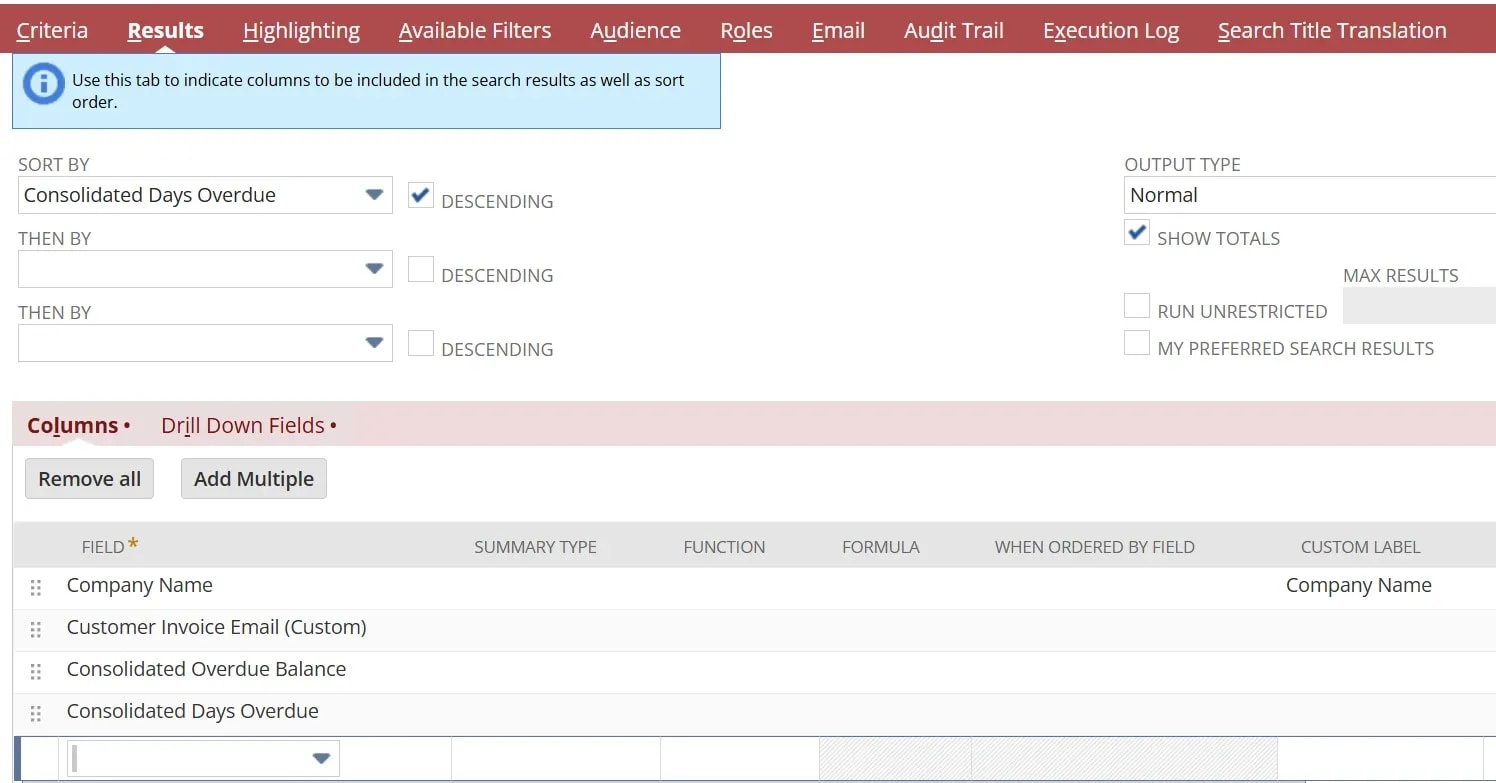Open the Sort By dropdown

(205, 195)
